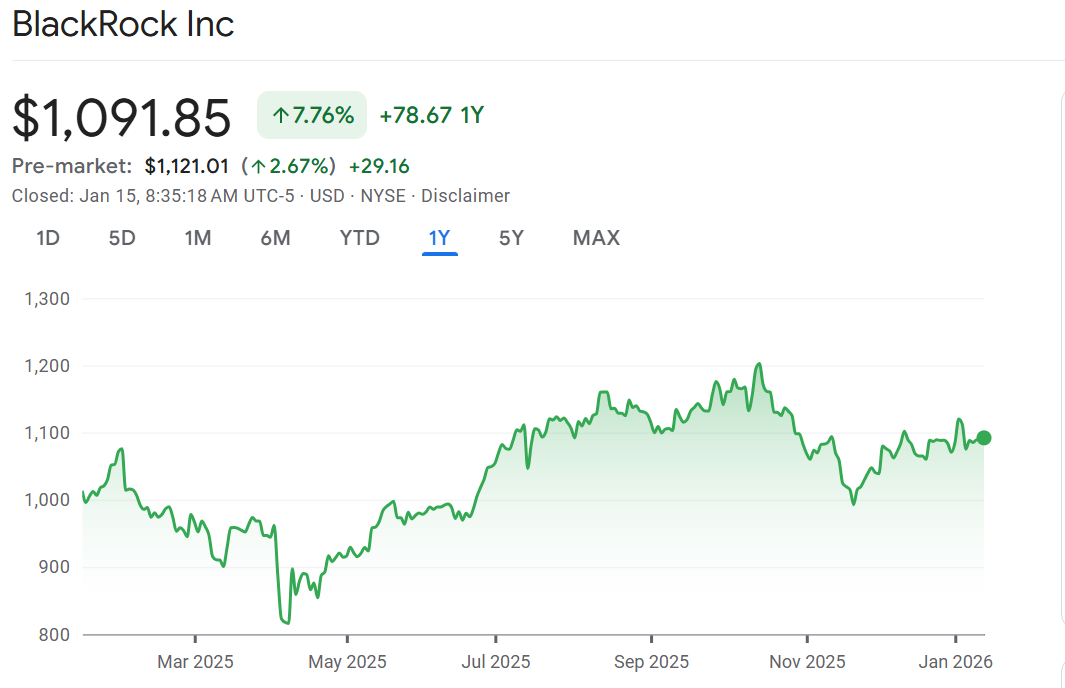Click the green endpoint dot on the chart

coord(984,437)
